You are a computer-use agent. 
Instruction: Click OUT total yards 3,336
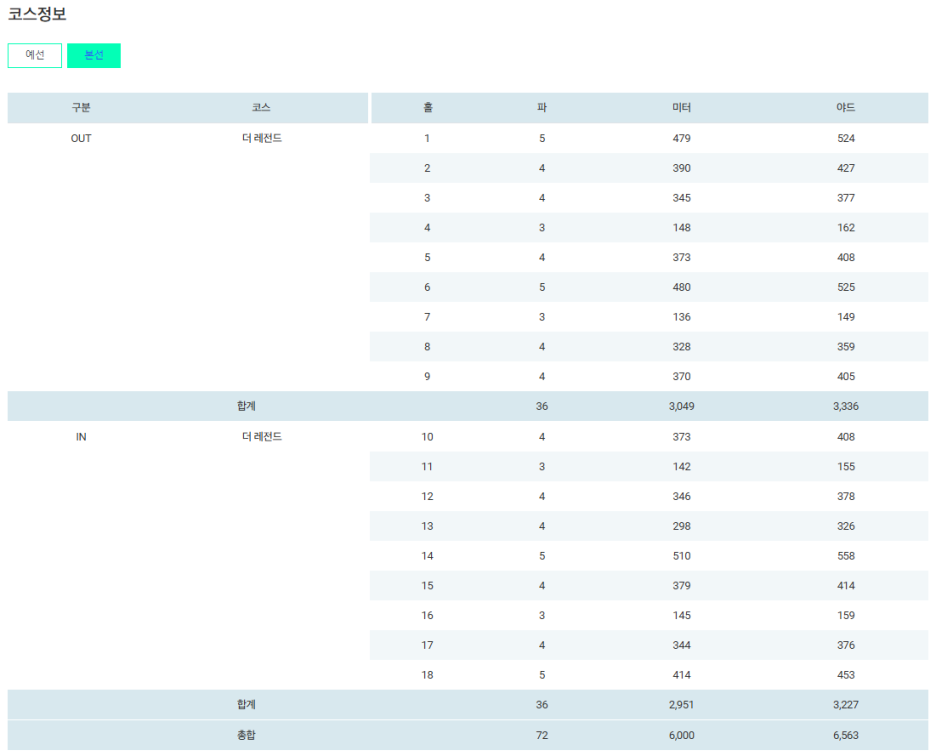click(846, 407)
